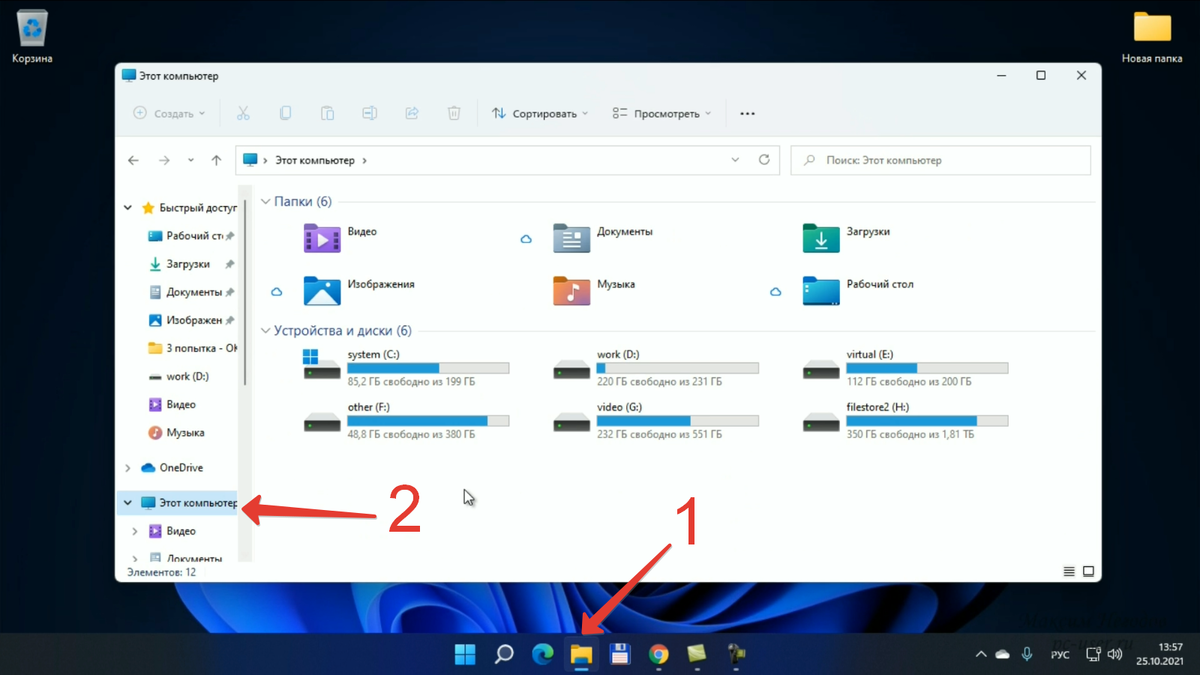The height and width of the screenshot is (675, 1200).
Task: Open Загрузки in quick access sidebar
Action: (x=190, y=264)
